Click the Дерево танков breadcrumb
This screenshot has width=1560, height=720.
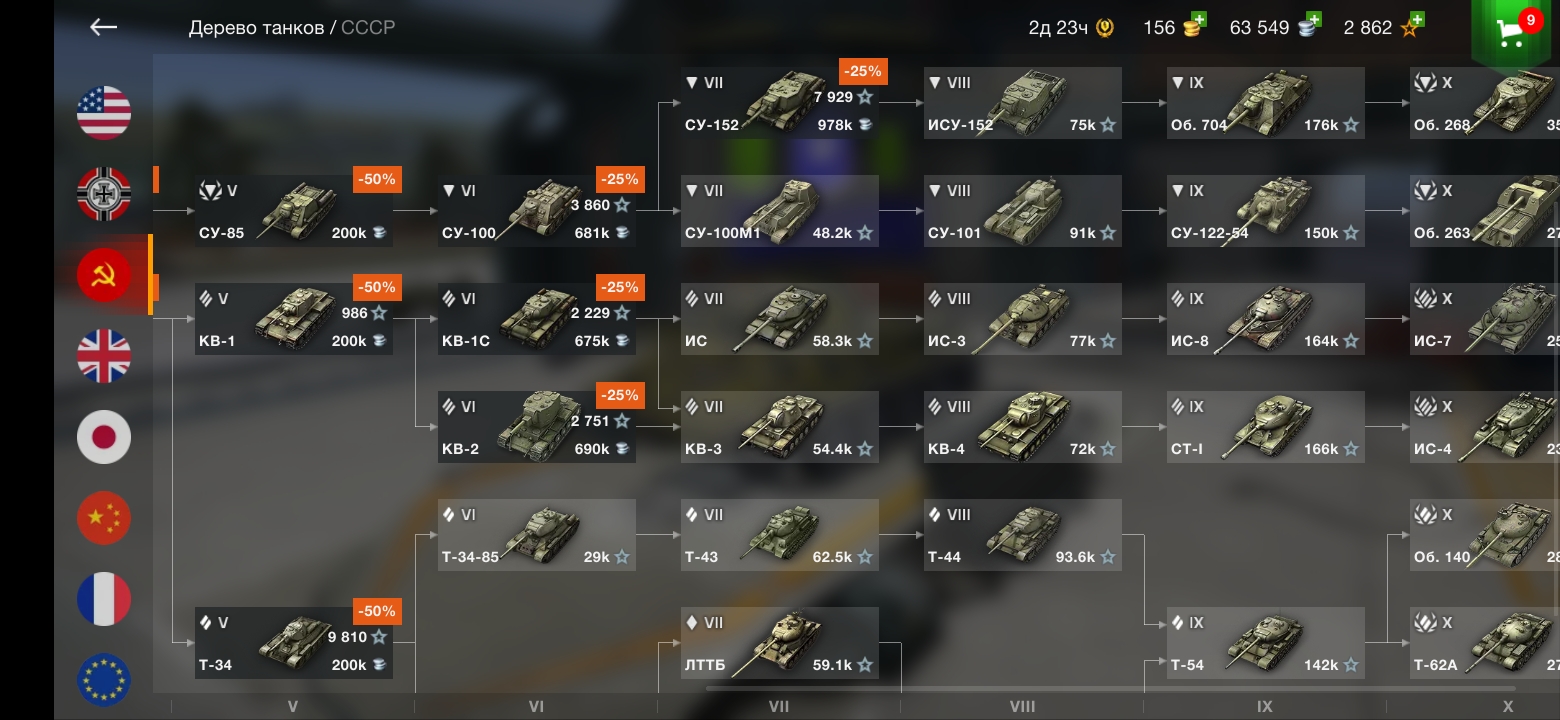point(257,27)
